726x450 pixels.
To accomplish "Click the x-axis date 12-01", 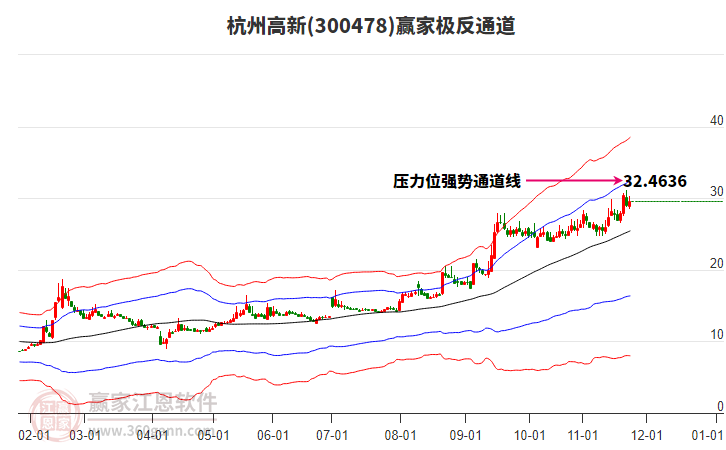I will pos(647,436).
